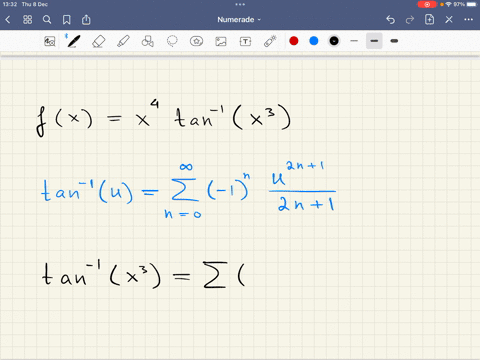
Task: Bookmark the current page
Action: [x=67, y=20]
